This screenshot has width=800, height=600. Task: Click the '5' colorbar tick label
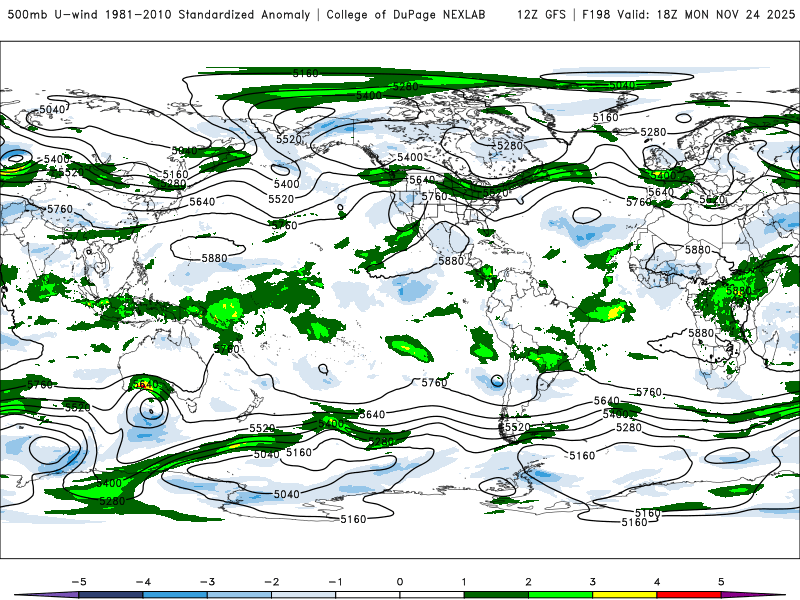click(x=721, y=582)
